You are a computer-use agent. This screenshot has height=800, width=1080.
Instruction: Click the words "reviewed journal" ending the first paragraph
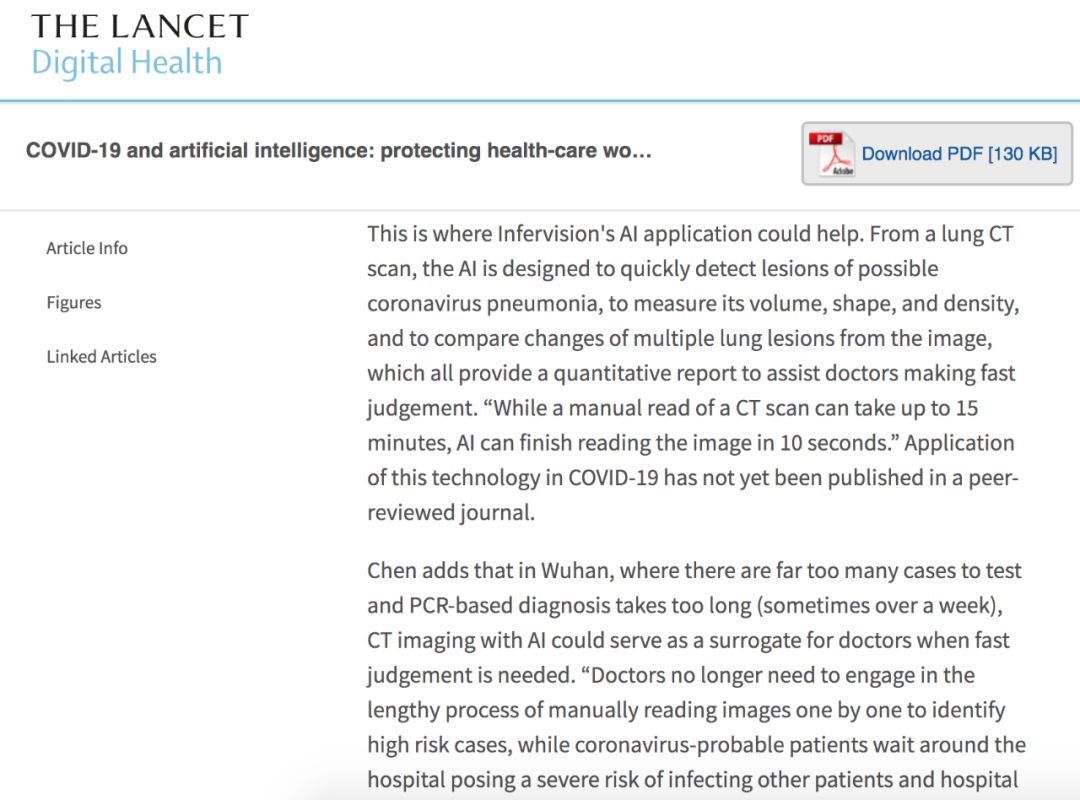click(448, 513)
